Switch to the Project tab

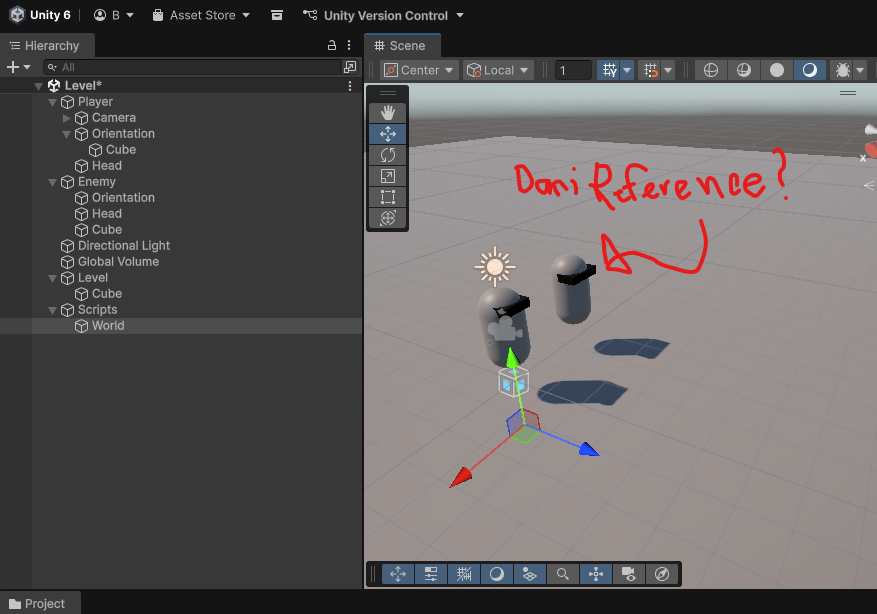(x=38, y=604)
